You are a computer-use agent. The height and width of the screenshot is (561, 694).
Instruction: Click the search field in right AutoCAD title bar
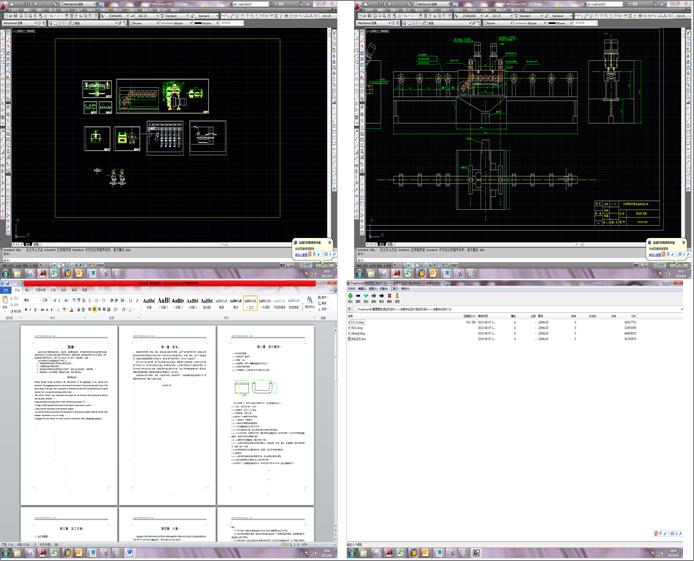[x=605, y=4]
